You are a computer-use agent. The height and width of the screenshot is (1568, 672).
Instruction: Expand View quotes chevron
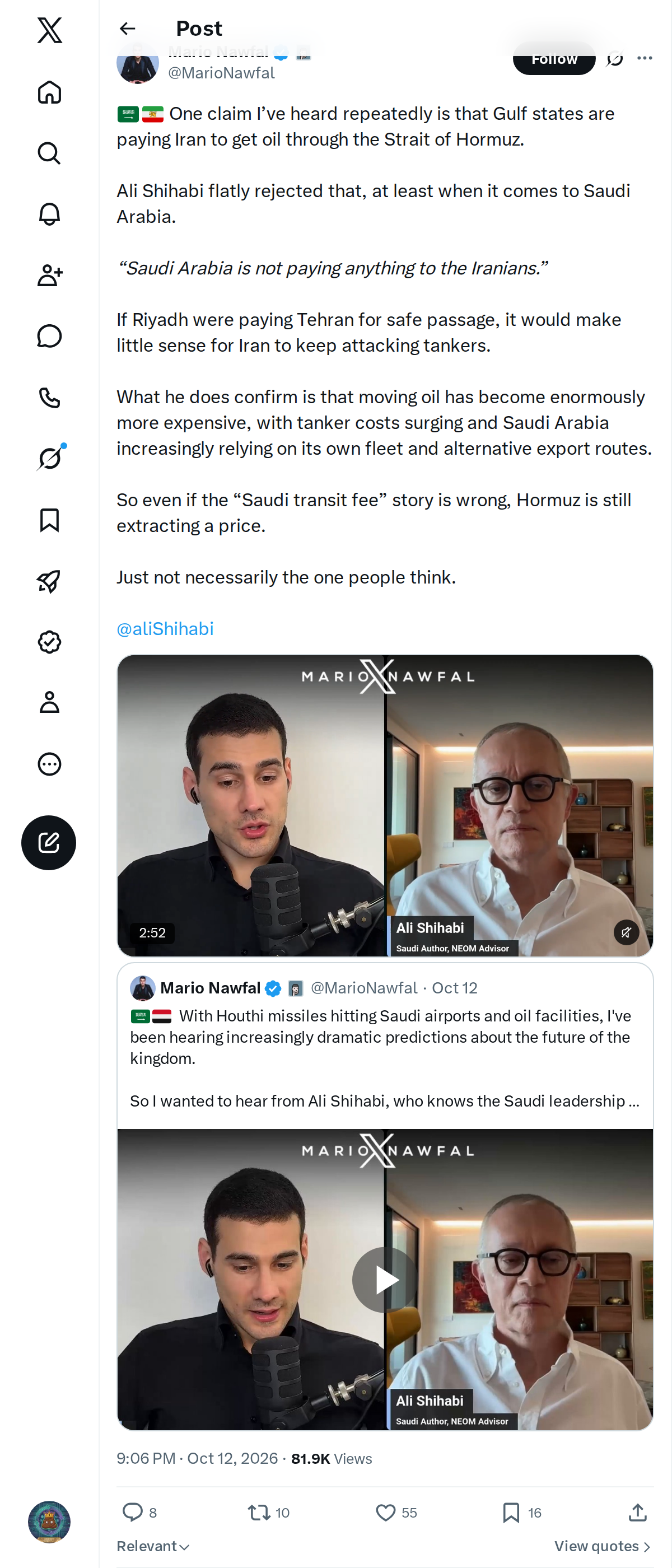(603, 1546)
